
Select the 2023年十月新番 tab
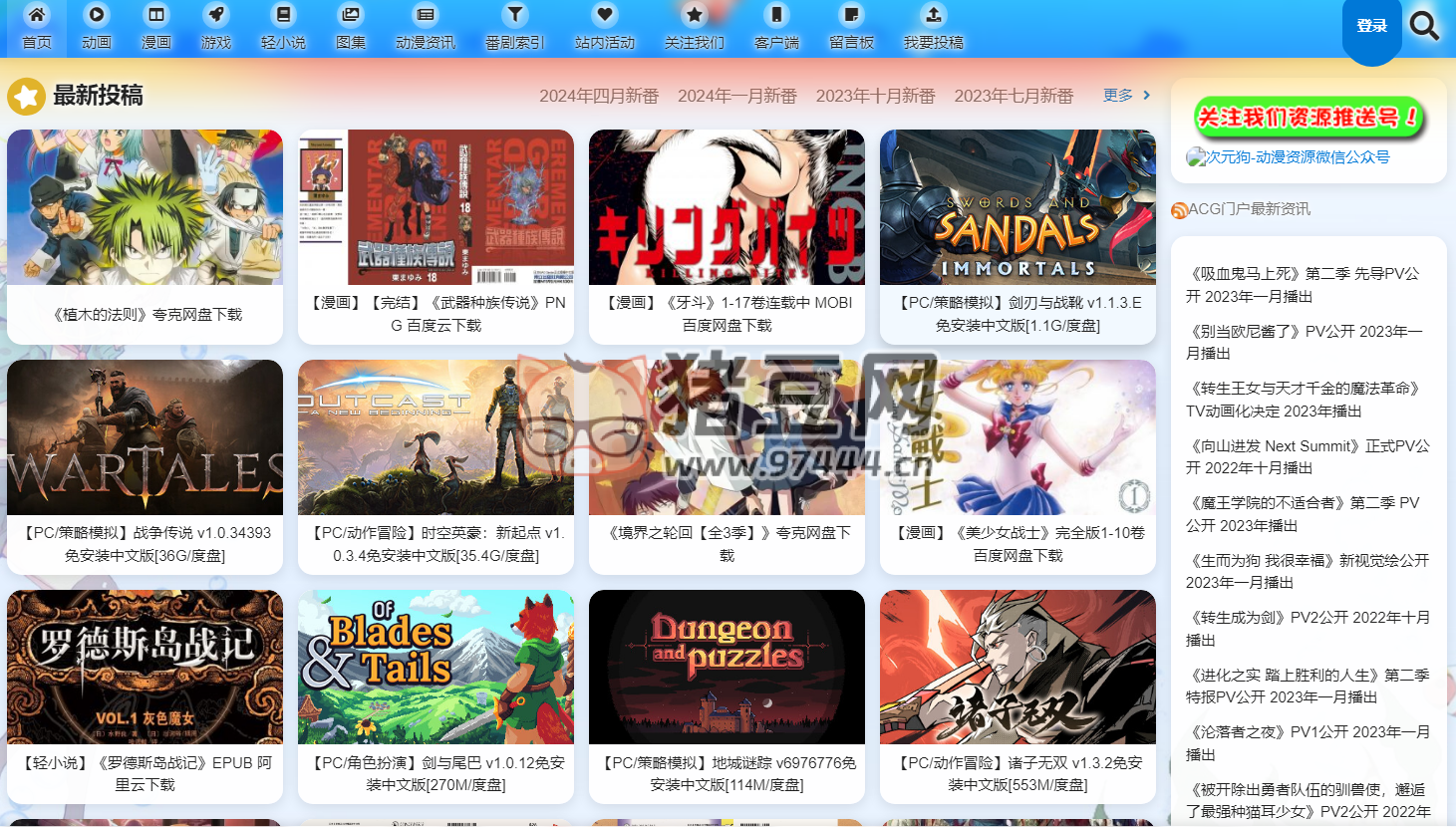pos(875,96)
